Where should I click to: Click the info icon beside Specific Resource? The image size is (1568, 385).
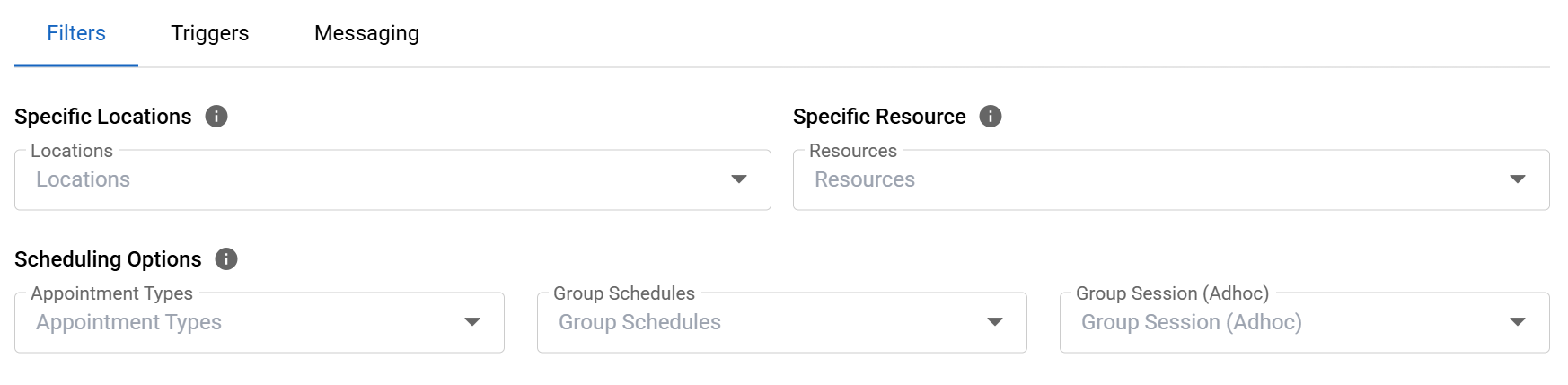point(991,117)
